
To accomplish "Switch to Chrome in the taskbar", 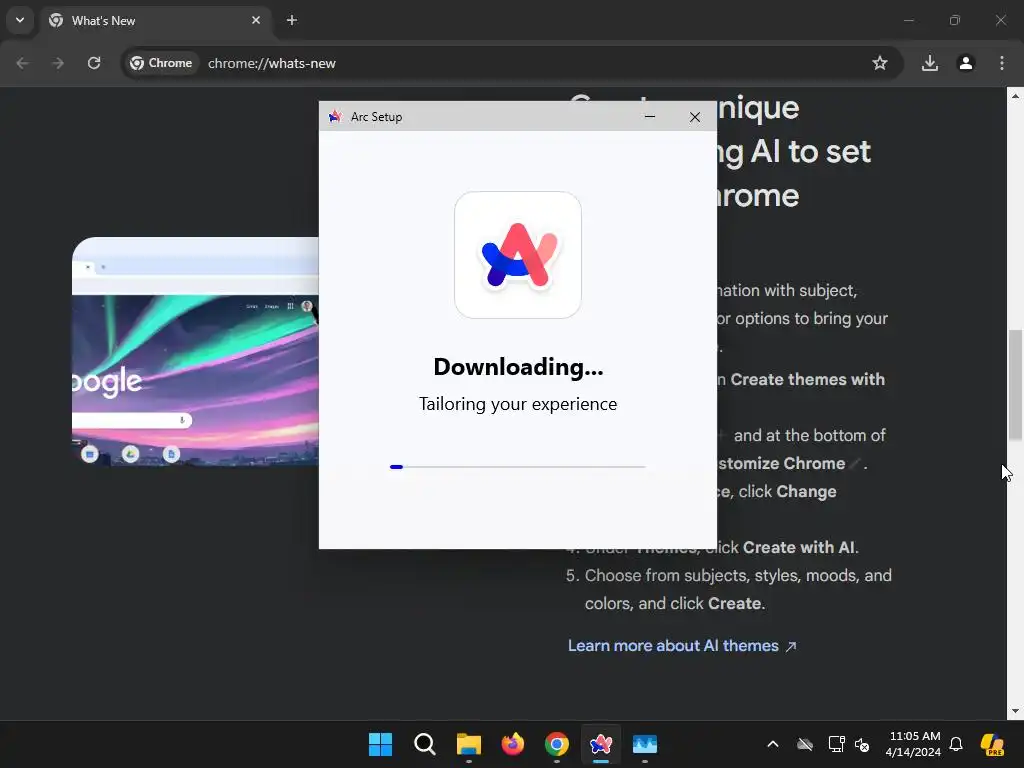I will [x=556, y=744].
